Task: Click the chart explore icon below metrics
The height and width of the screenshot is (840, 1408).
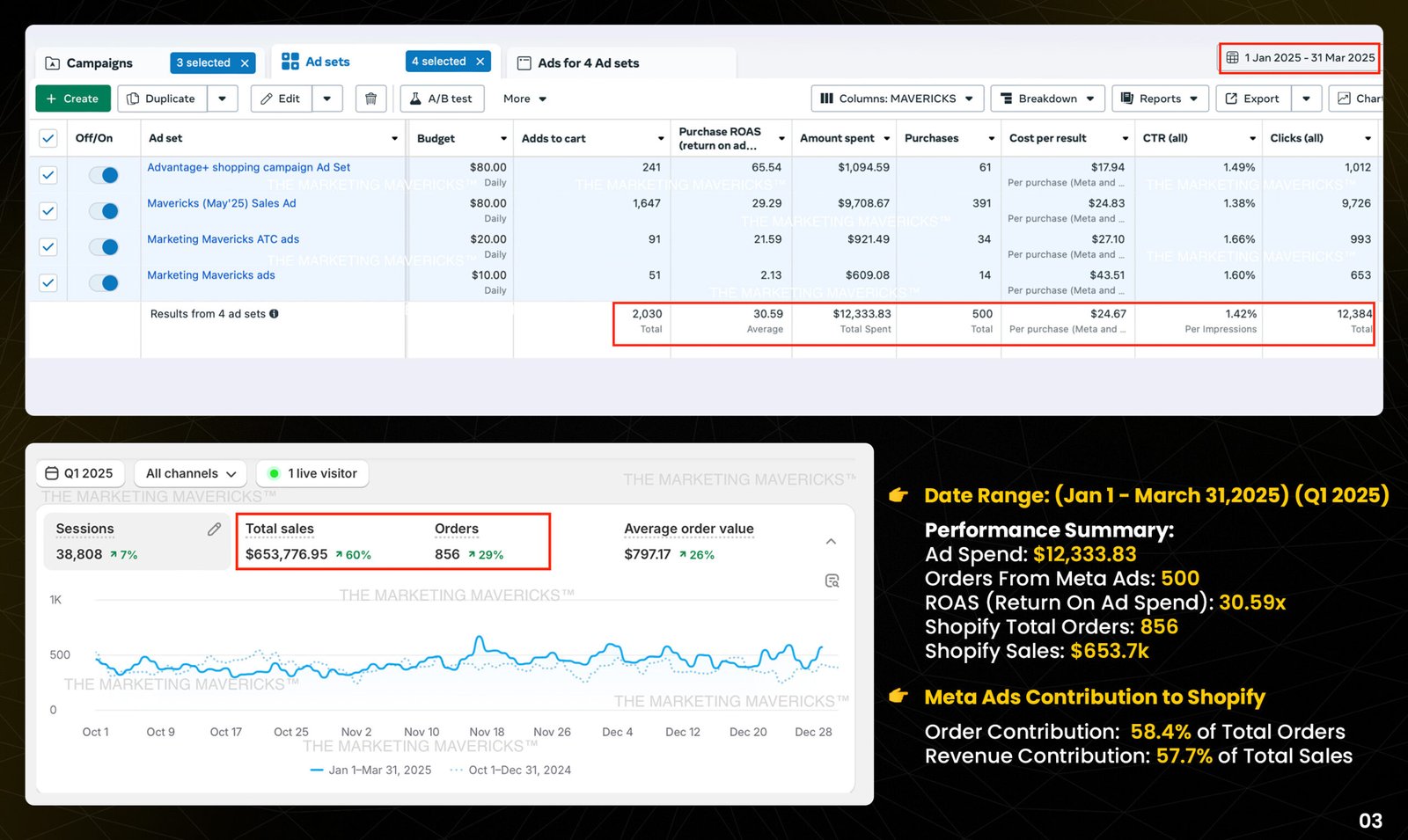Action: (x=832, y=581)
